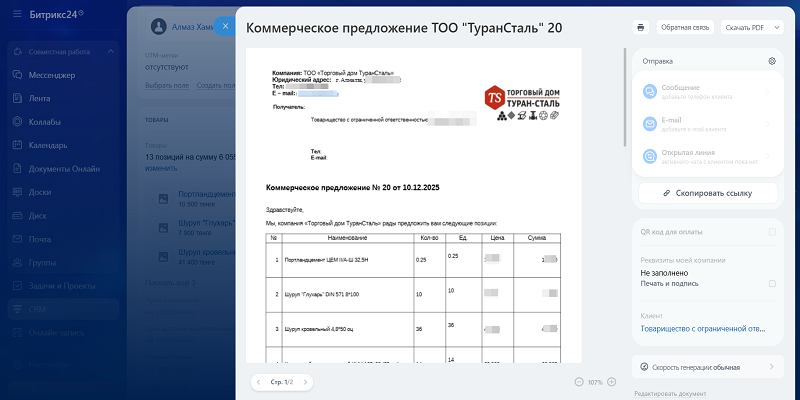This screenshot has width=800, height=400.
Task: Toggle the stamp and signature checkbox
Action: [x=772, y=284]
